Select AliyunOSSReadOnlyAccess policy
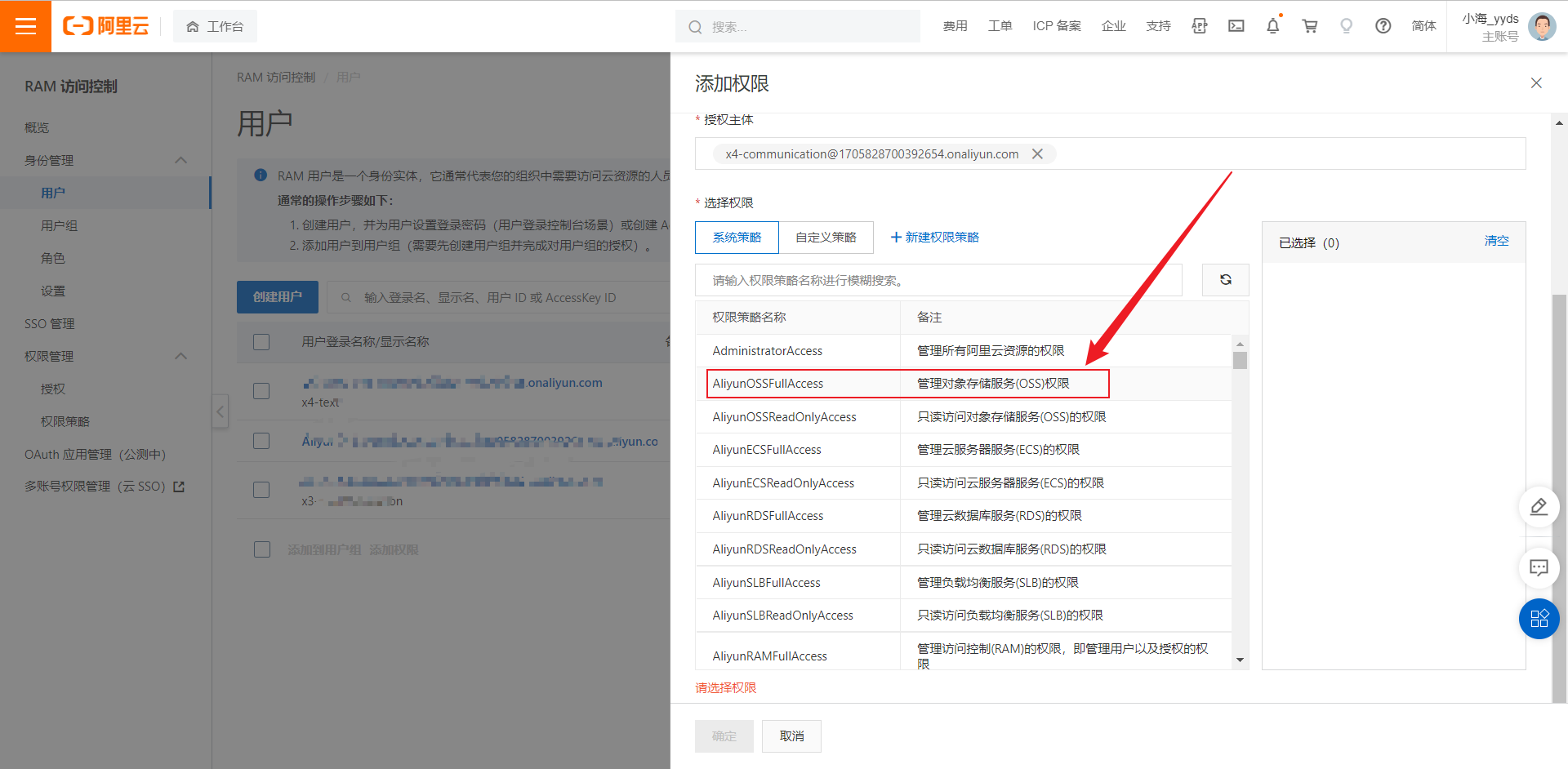This screenshot has height=769, width=1568. pyautogui.click(x=964, y=417)
